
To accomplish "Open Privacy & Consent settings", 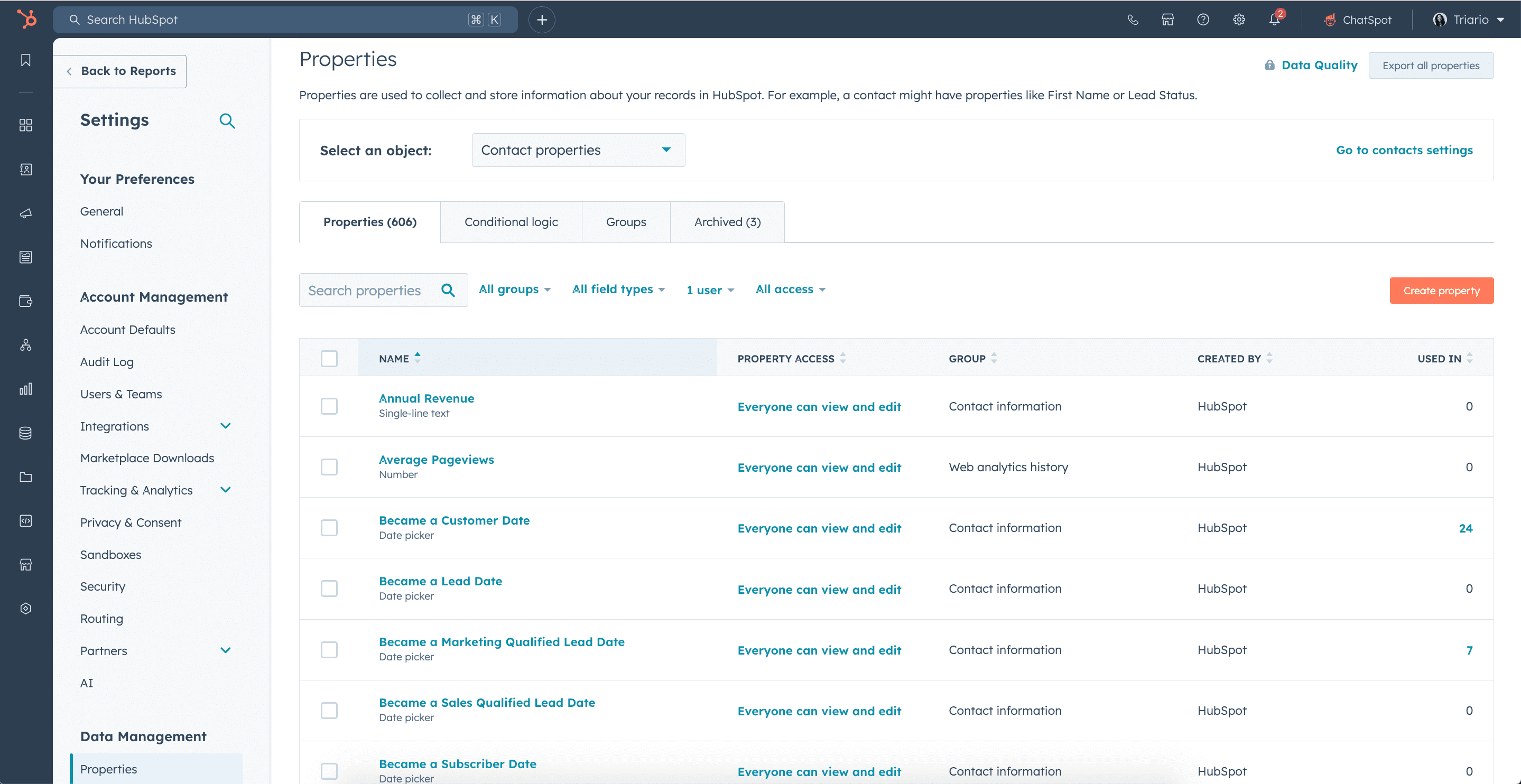I will click(131, 522).
